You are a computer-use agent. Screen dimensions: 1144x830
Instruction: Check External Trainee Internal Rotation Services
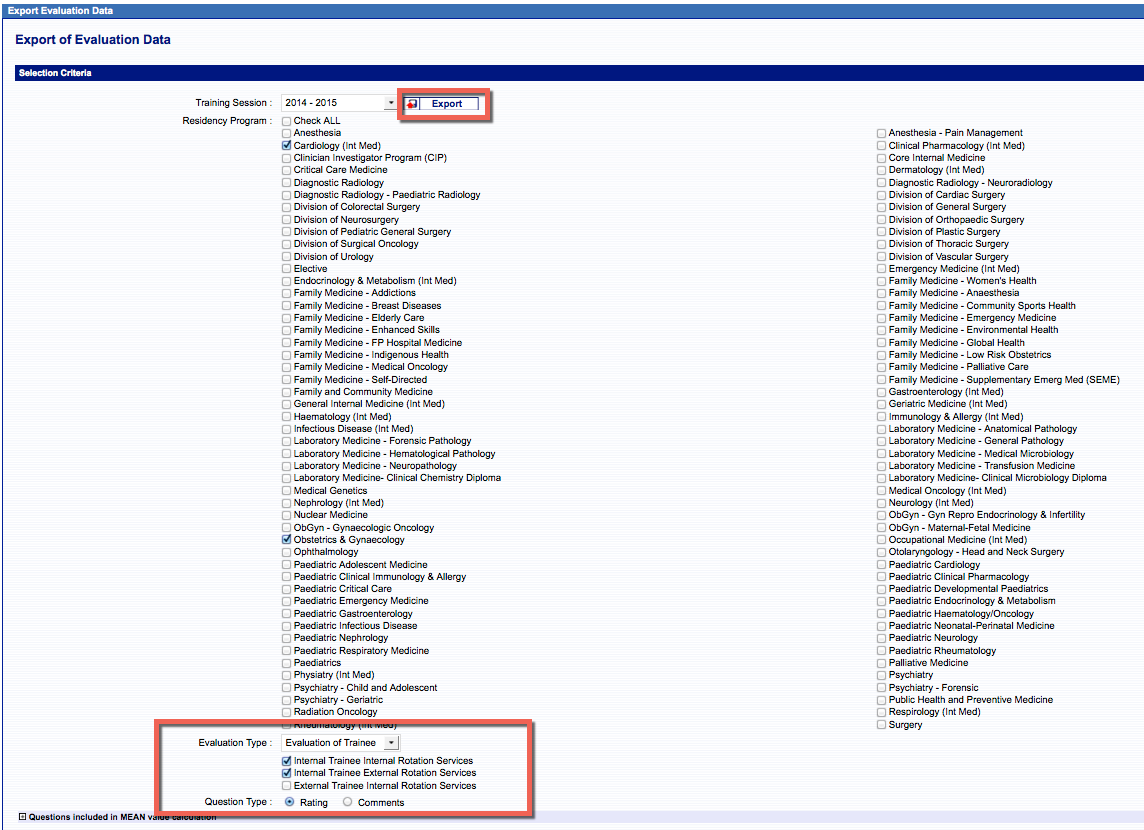coord(287,786)
